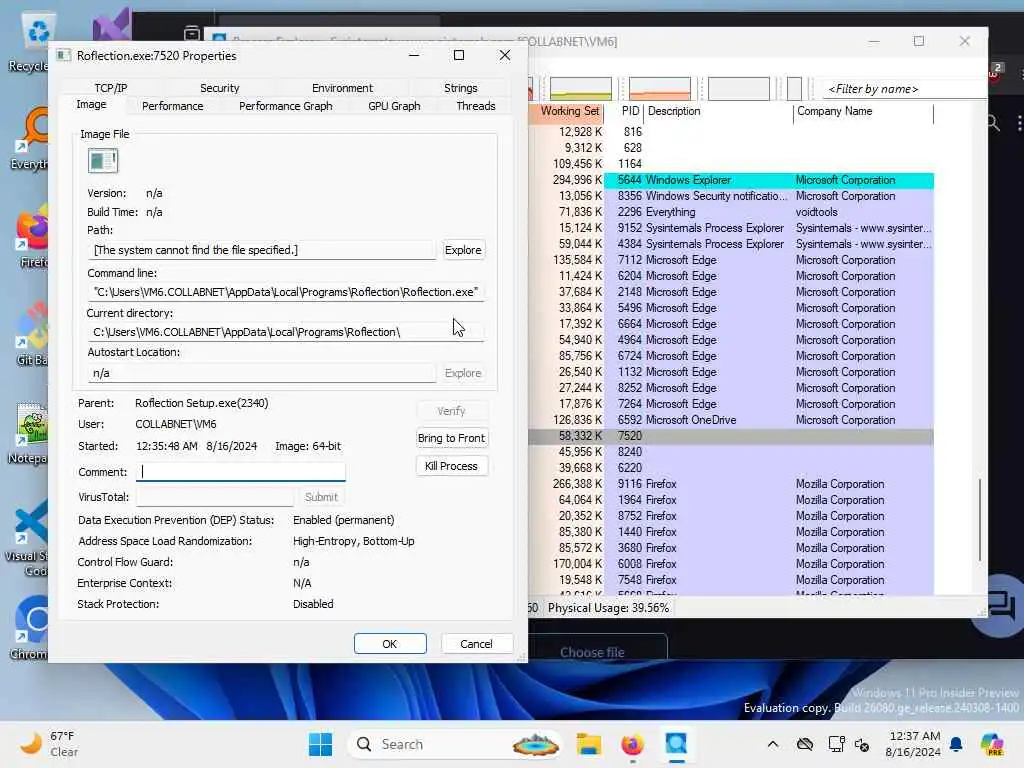
Task: Click the green CPU usage graph in toolbar
Action: tap(581, 89)
